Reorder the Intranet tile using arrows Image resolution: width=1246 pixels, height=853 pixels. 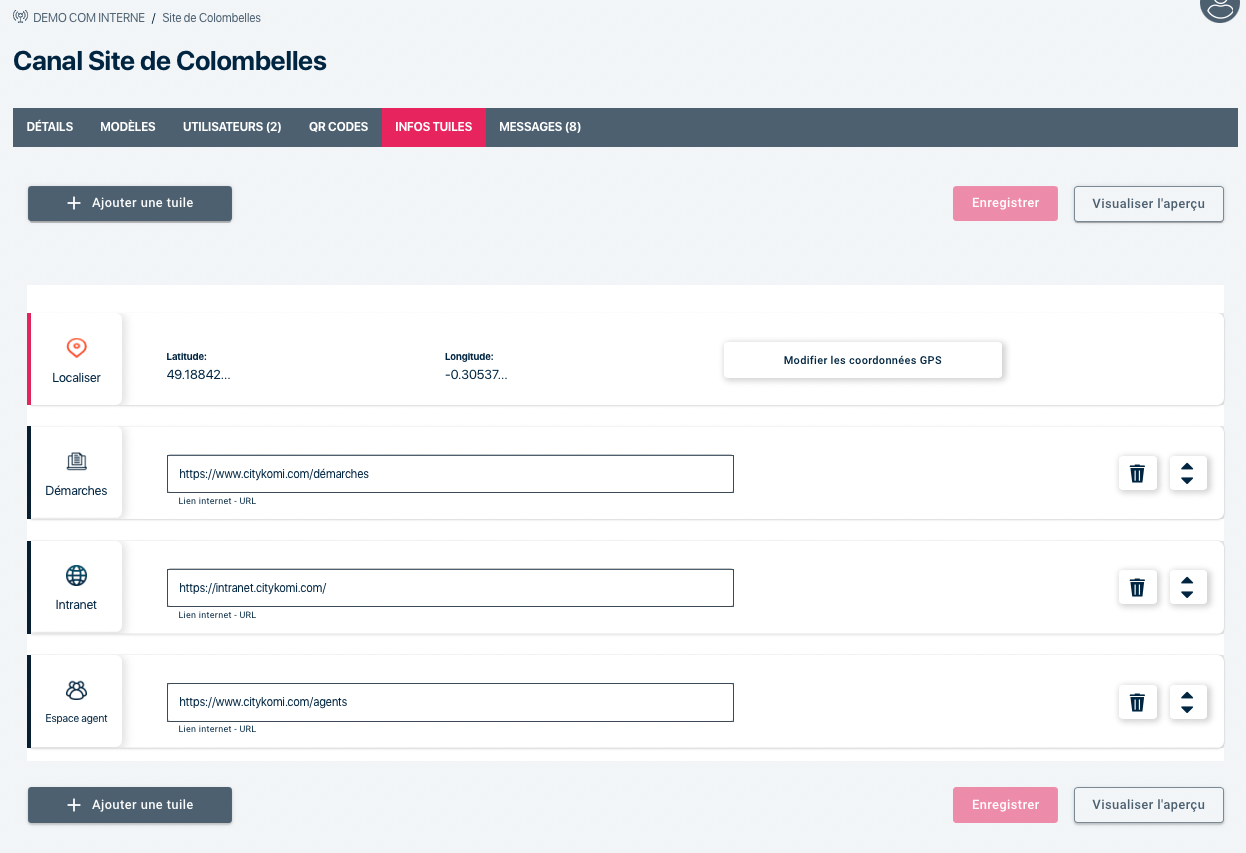pyautogui.click(x=1187, y=588)
